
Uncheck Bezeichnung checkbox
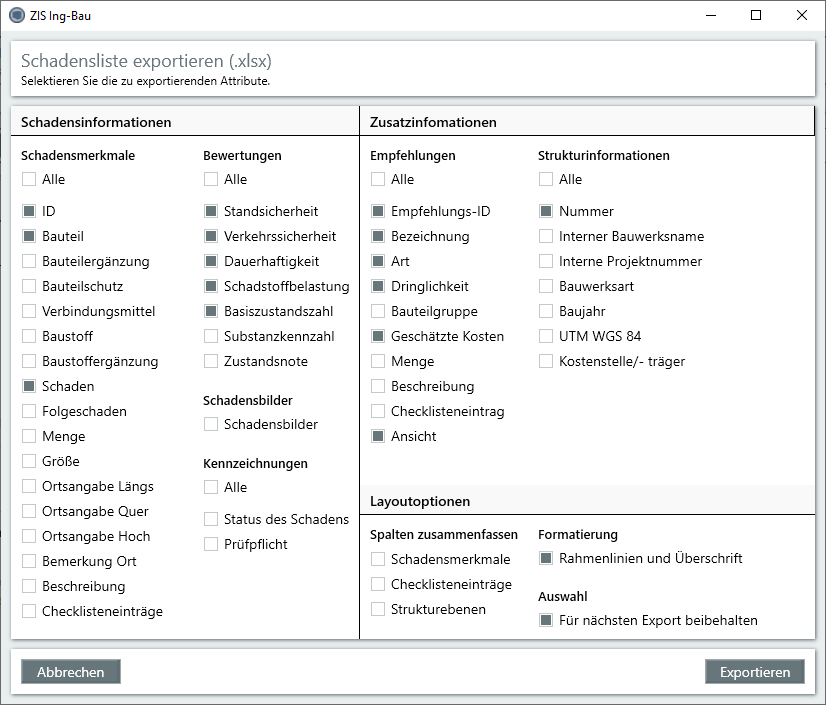click(x=378, y=236)
